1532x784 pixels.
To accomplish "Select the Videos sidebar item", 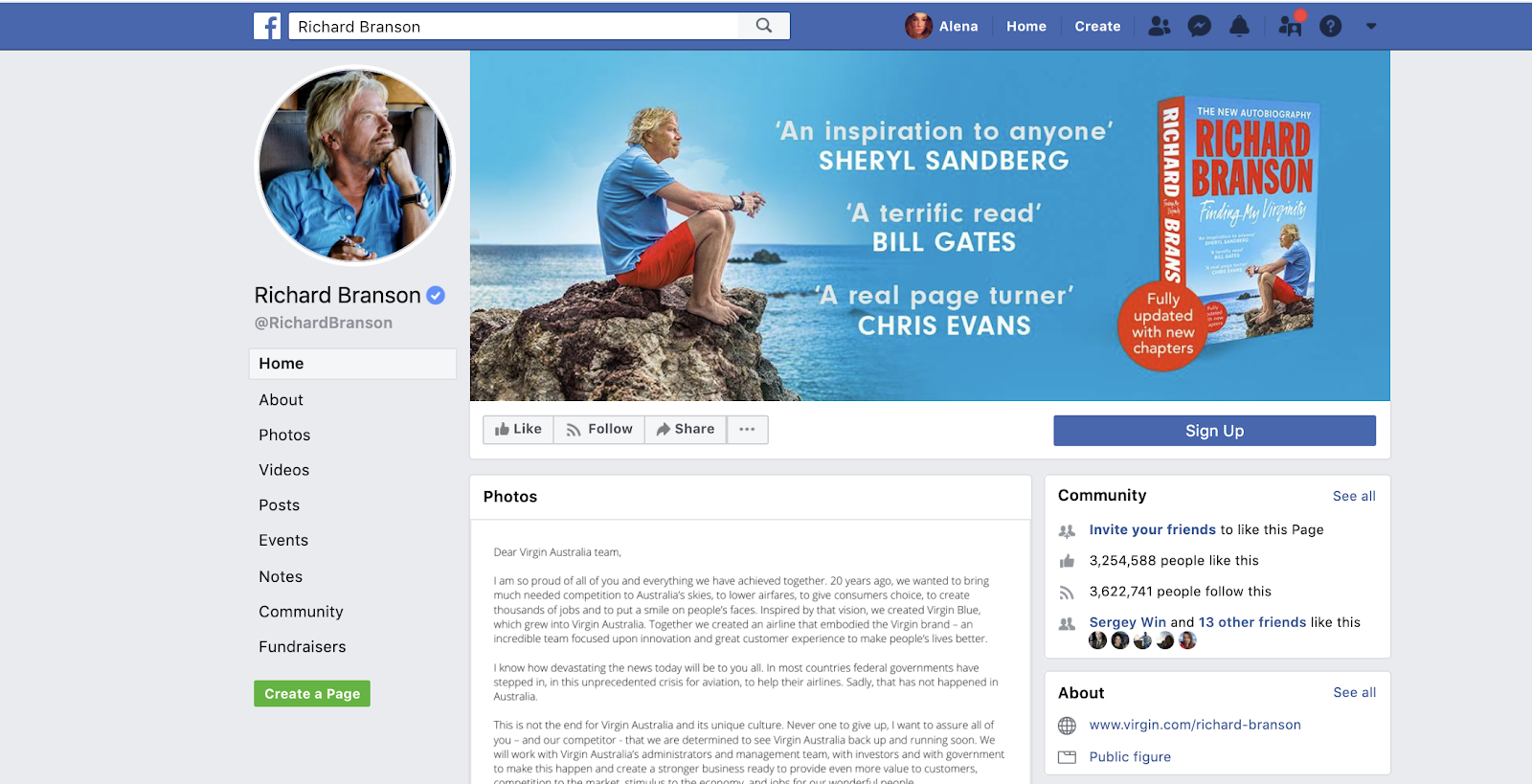I will (x=284, y=470).
